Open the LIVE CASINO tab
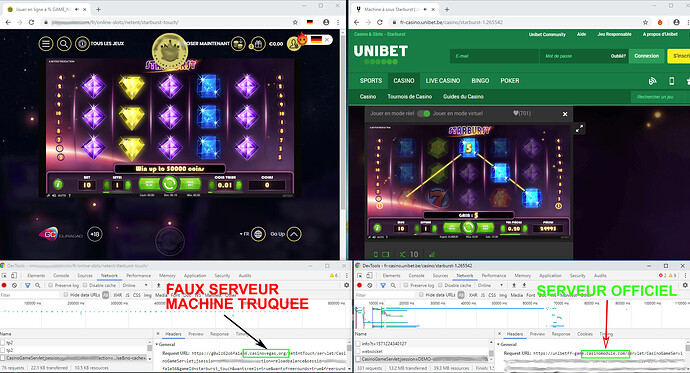This screenshot has width=690, height=373. 443,81
